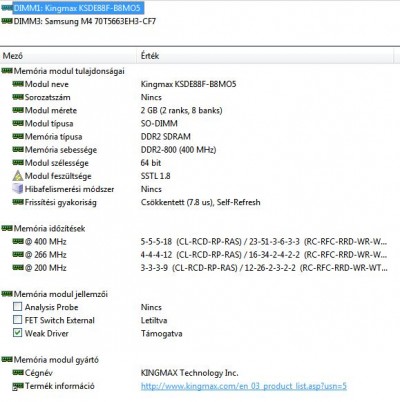Click the warning icon beside Modul feszültsége
Viewport: 400px width, 402px height.
click(18, 176)
